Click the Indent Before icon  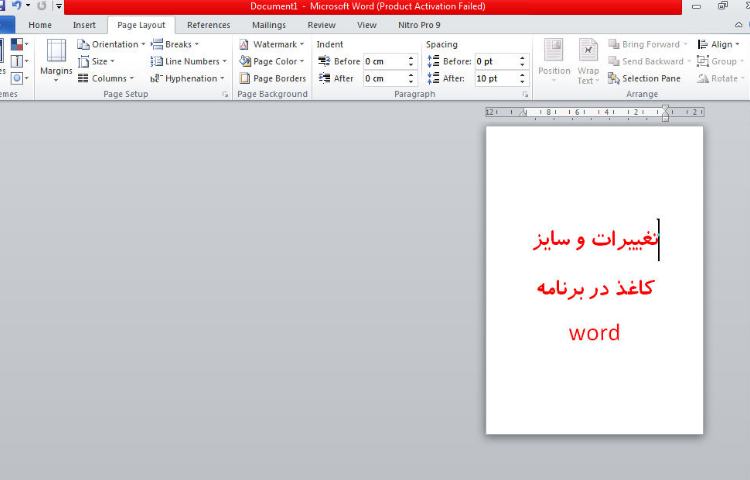click(x=324, y=61)
